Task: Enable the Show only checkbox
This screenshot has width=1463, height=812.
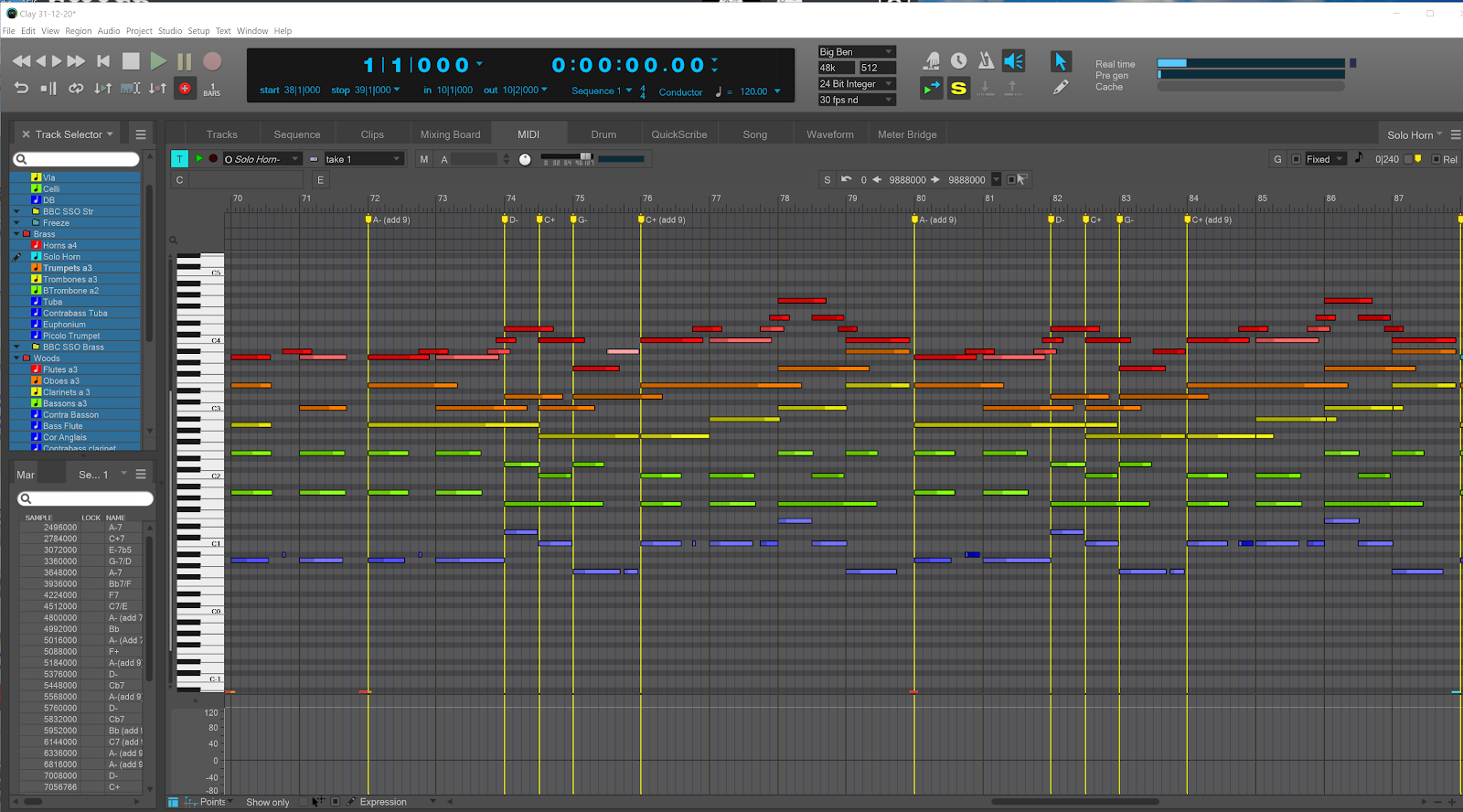Action: (x=304, y=802)
